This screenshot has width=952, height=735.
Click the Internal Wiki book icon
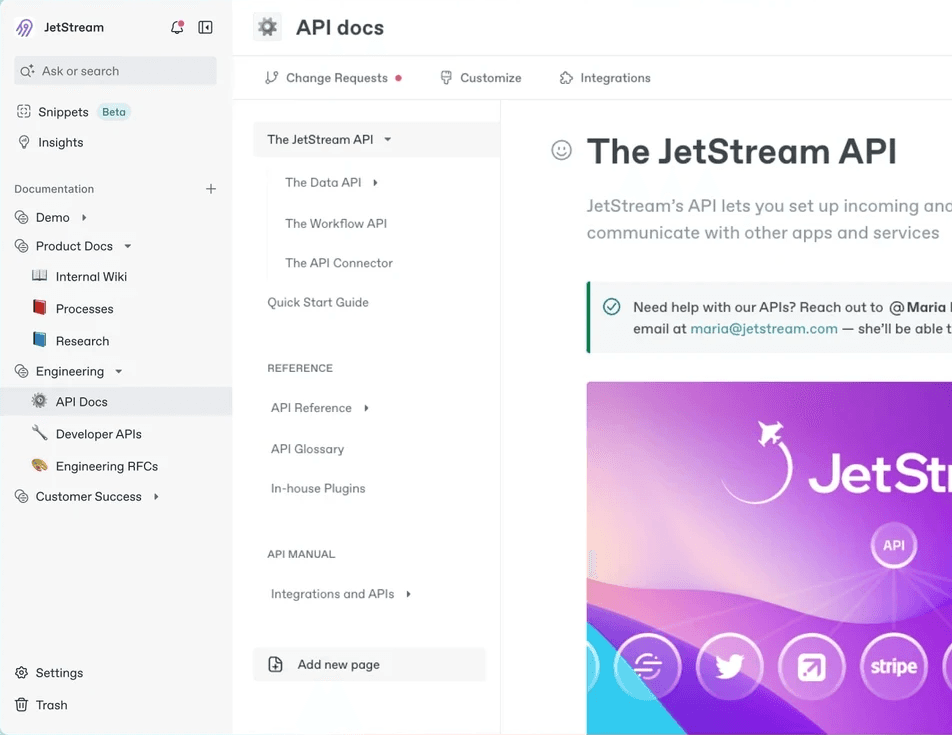(x=39, y=276)
